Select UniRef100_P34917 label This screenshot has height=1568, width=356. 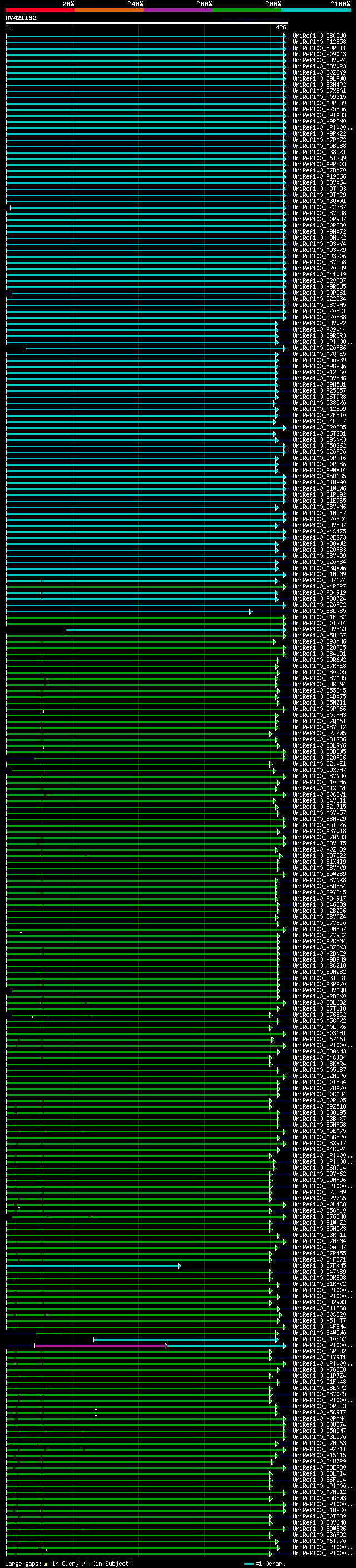point(319,898)
